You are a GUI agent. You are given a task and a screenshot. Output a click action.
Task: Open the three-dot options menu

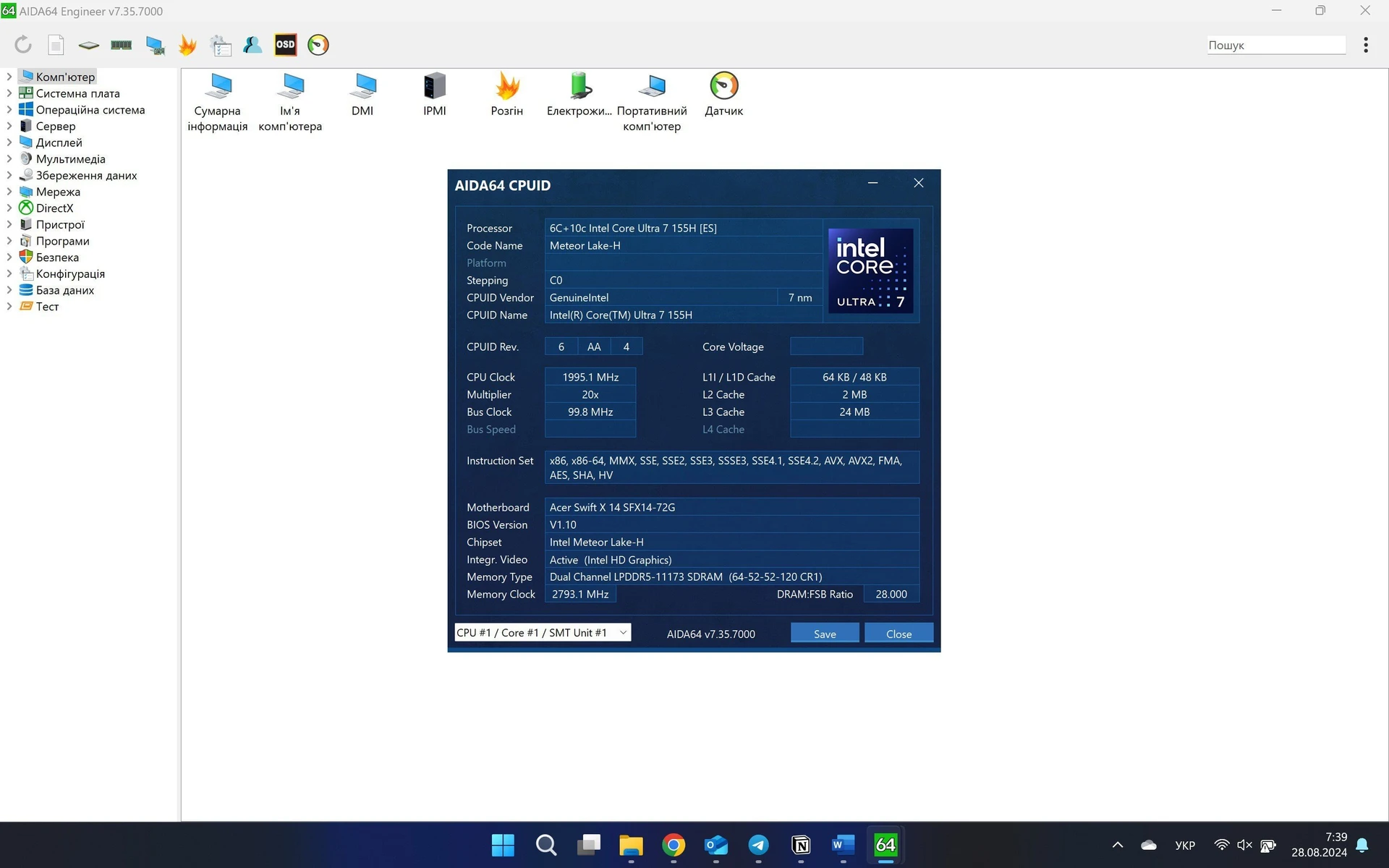(x=1365, y=45)
